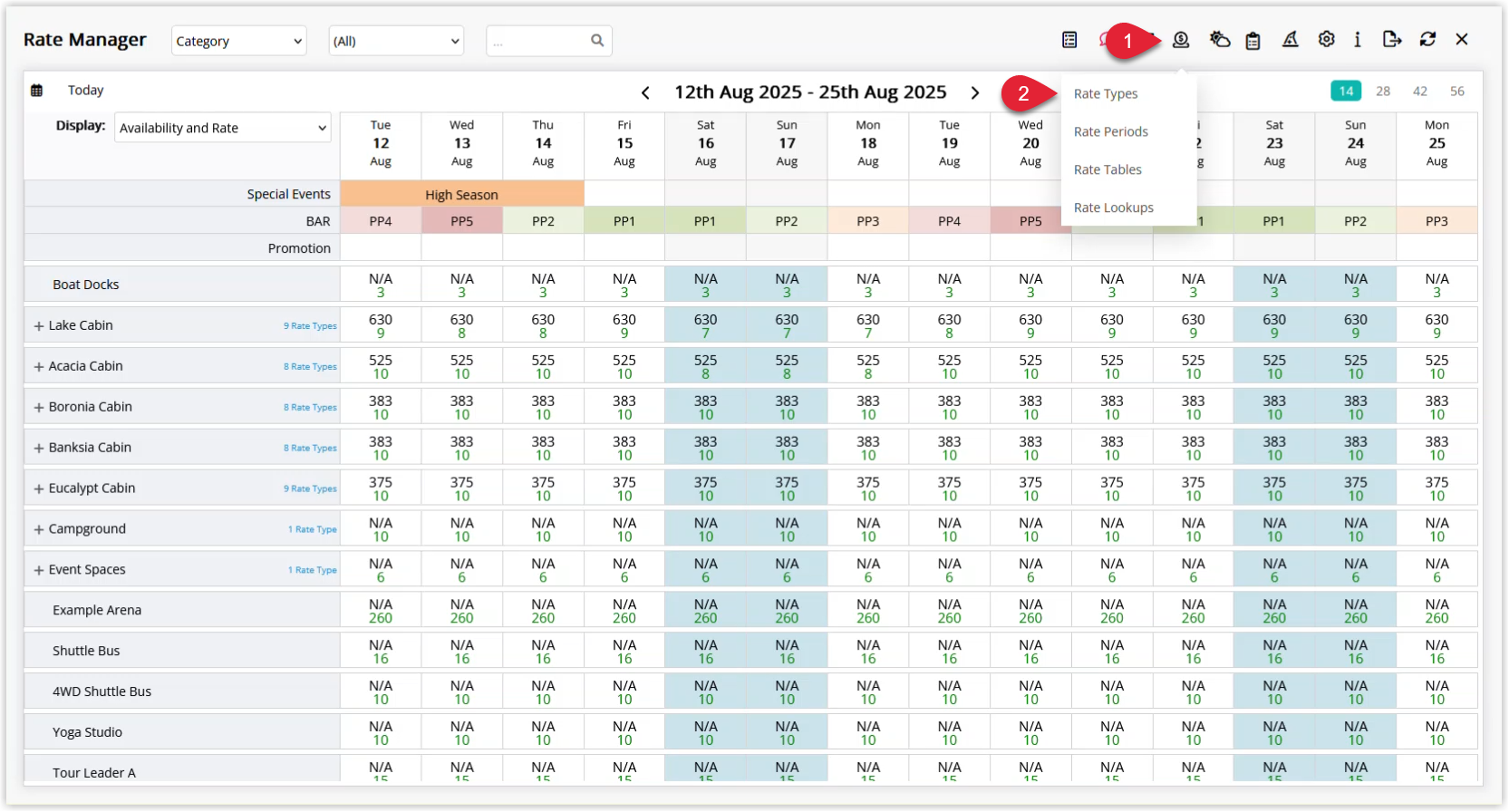Click the wizard hat icon

[1291, 40]
